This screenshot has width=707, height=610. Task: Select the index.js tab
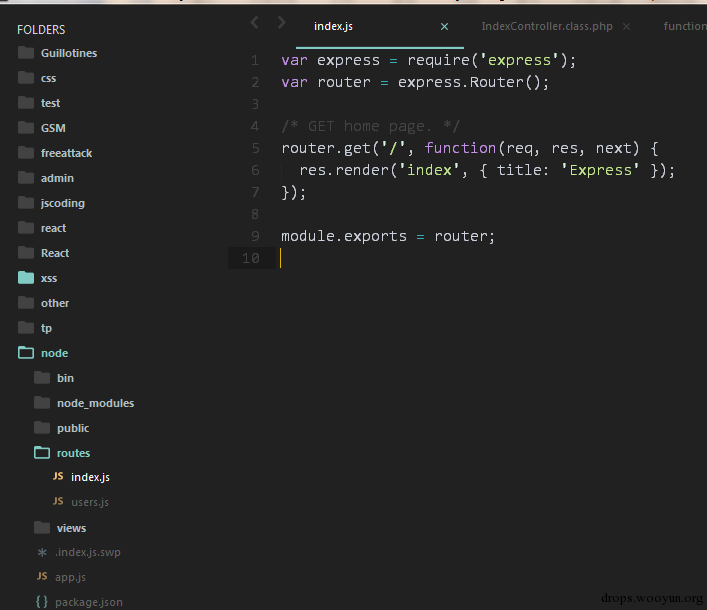click(333, 26)
